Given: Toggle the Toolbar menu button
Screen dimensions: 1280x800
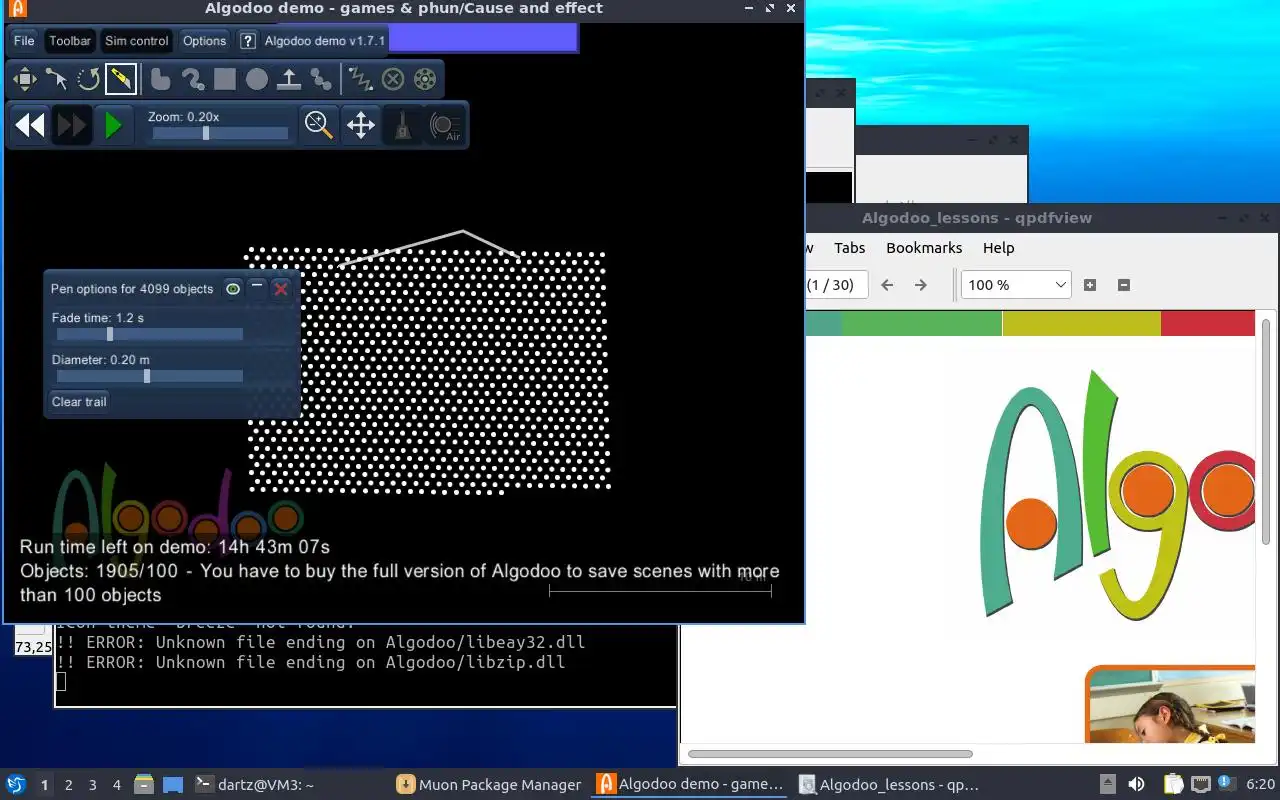Looking at the screenshot, I should tap(70, 41).
